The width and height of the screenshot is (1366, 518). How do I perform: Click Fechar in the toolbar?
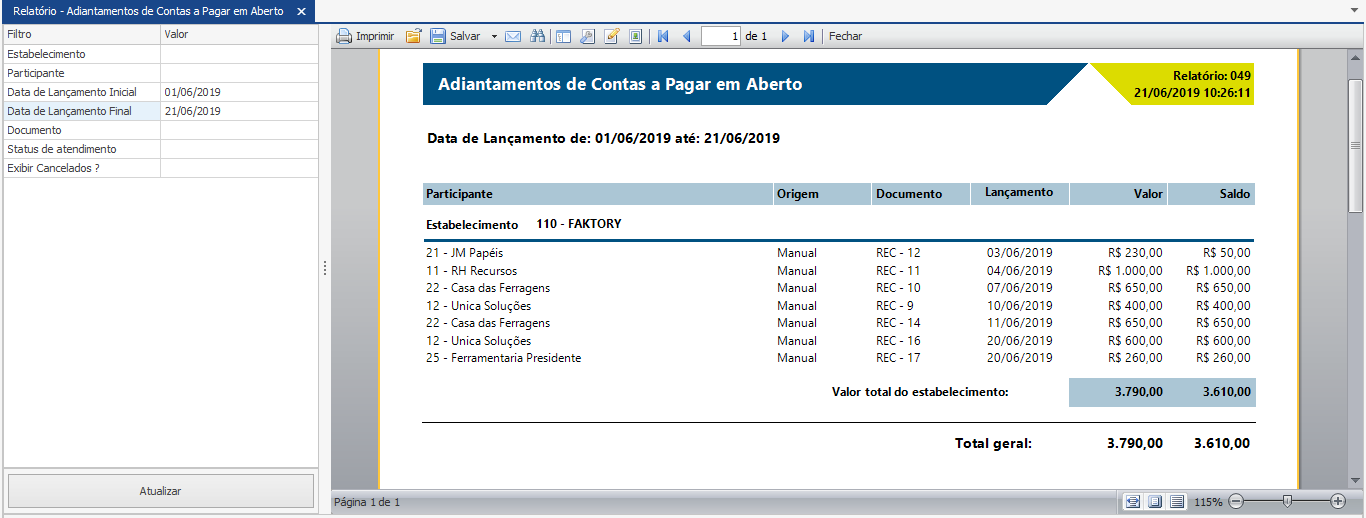click(845, 36)
